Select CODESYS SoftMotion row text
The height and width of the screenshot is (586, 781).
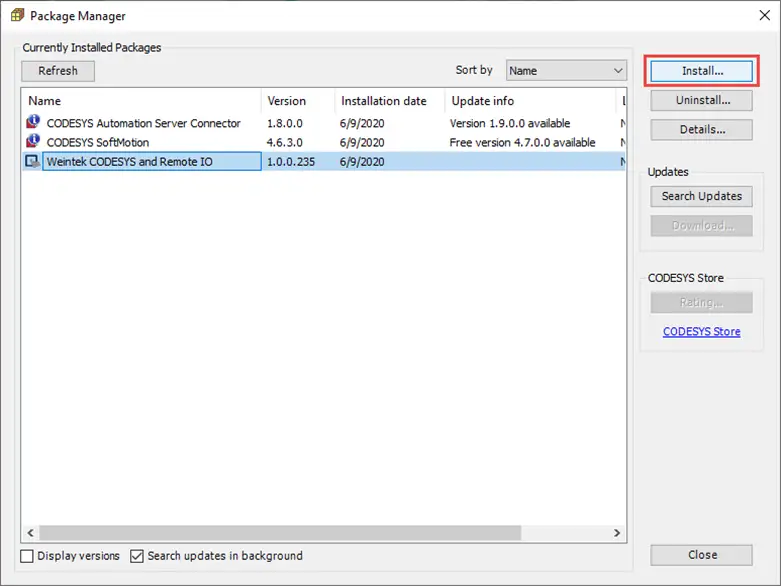[x=98, y=142]
